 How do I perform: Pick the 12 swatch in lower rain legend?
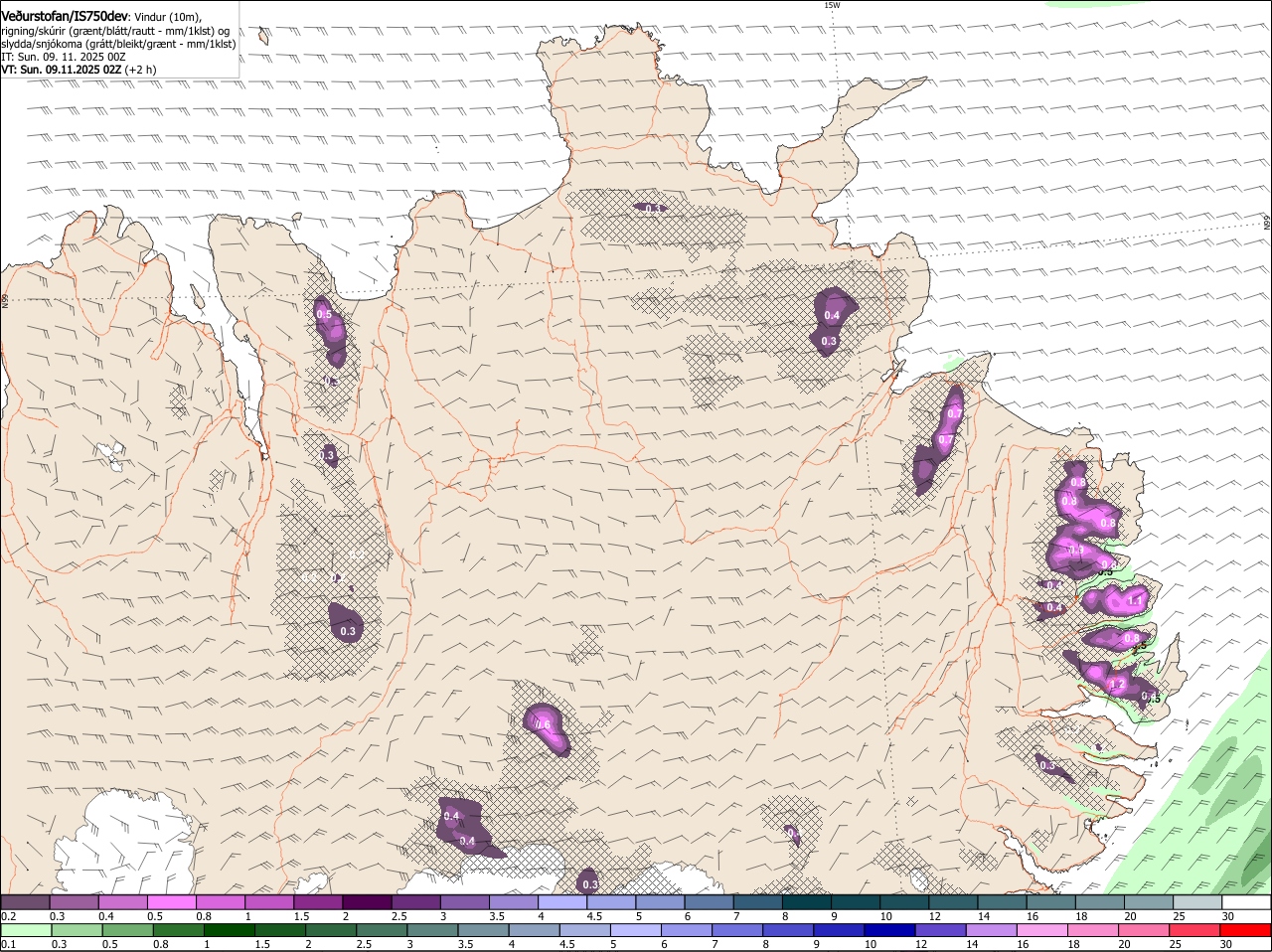940,931
